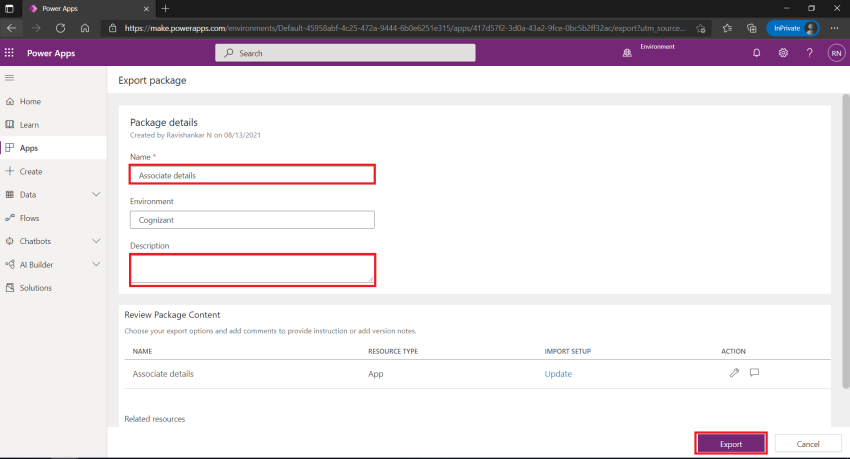
Task: Click the Export button
Action: pyautogui.click(x=731, y=444)
